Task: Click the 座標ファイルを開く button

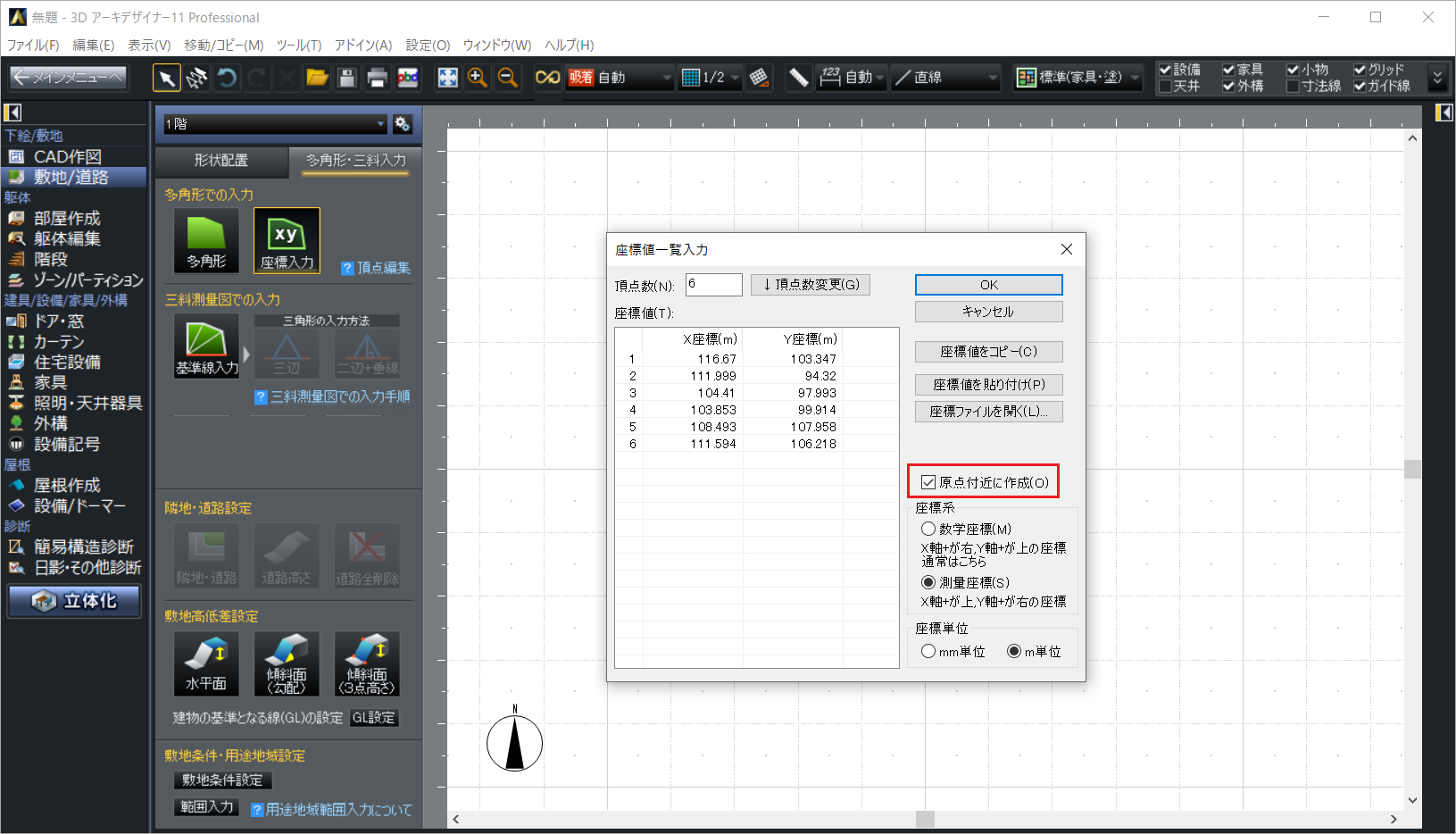Action: 988,411
